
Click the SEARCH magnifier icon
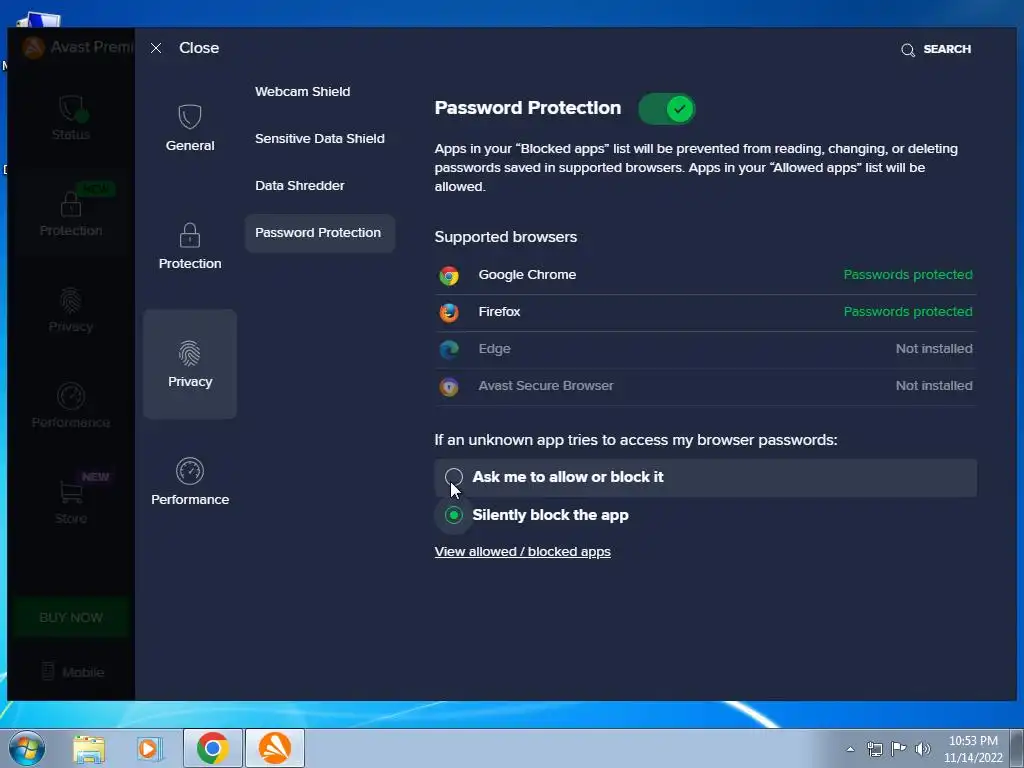(908, 50)
